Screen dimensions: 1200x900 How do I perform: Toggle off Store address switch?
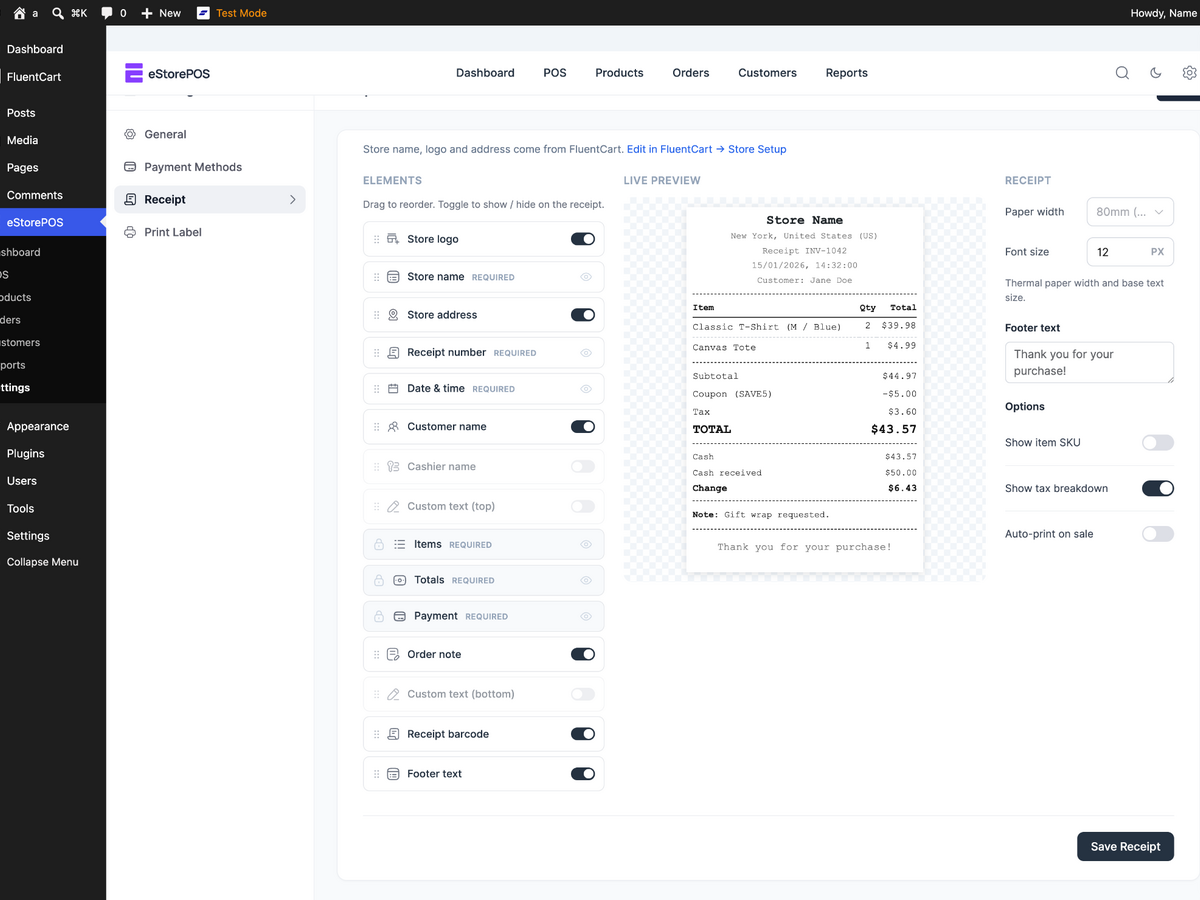coord(583,315)
